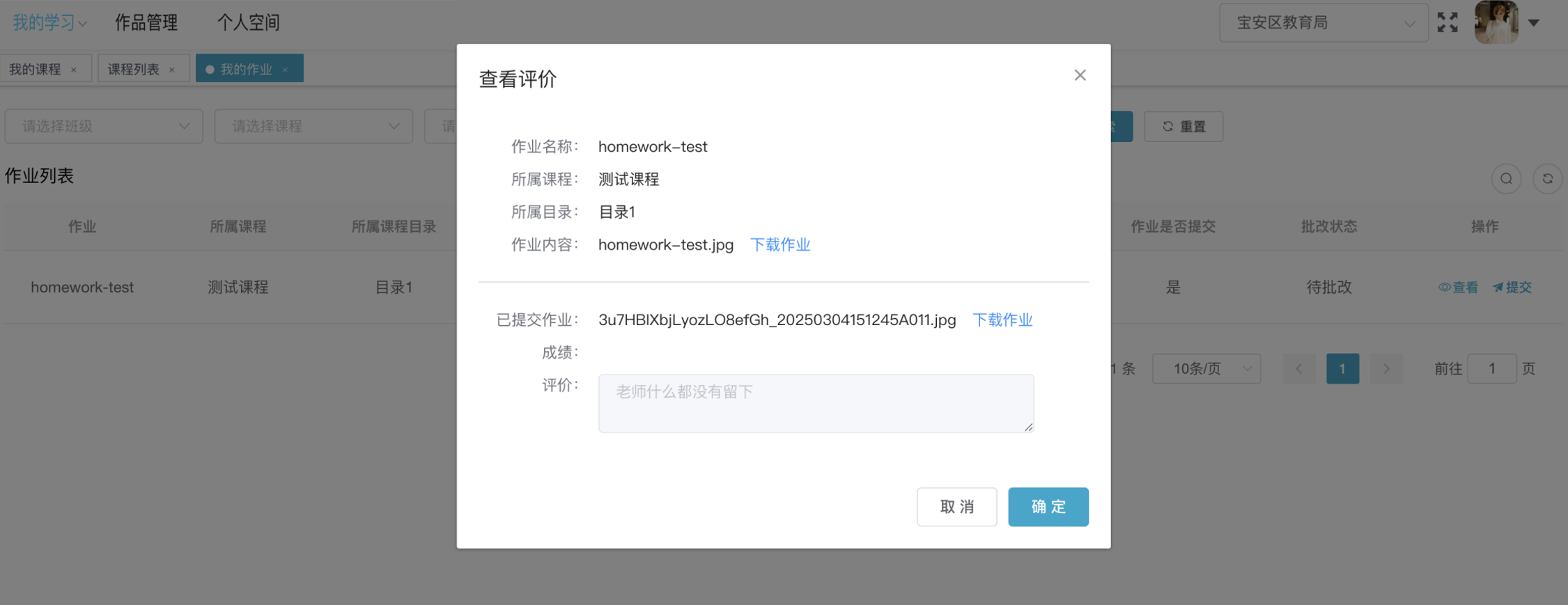Image resolution: width=1568 pixels, height=605 pixels.
Task: Click the user avatar picture
Action: click(1496, 22)
